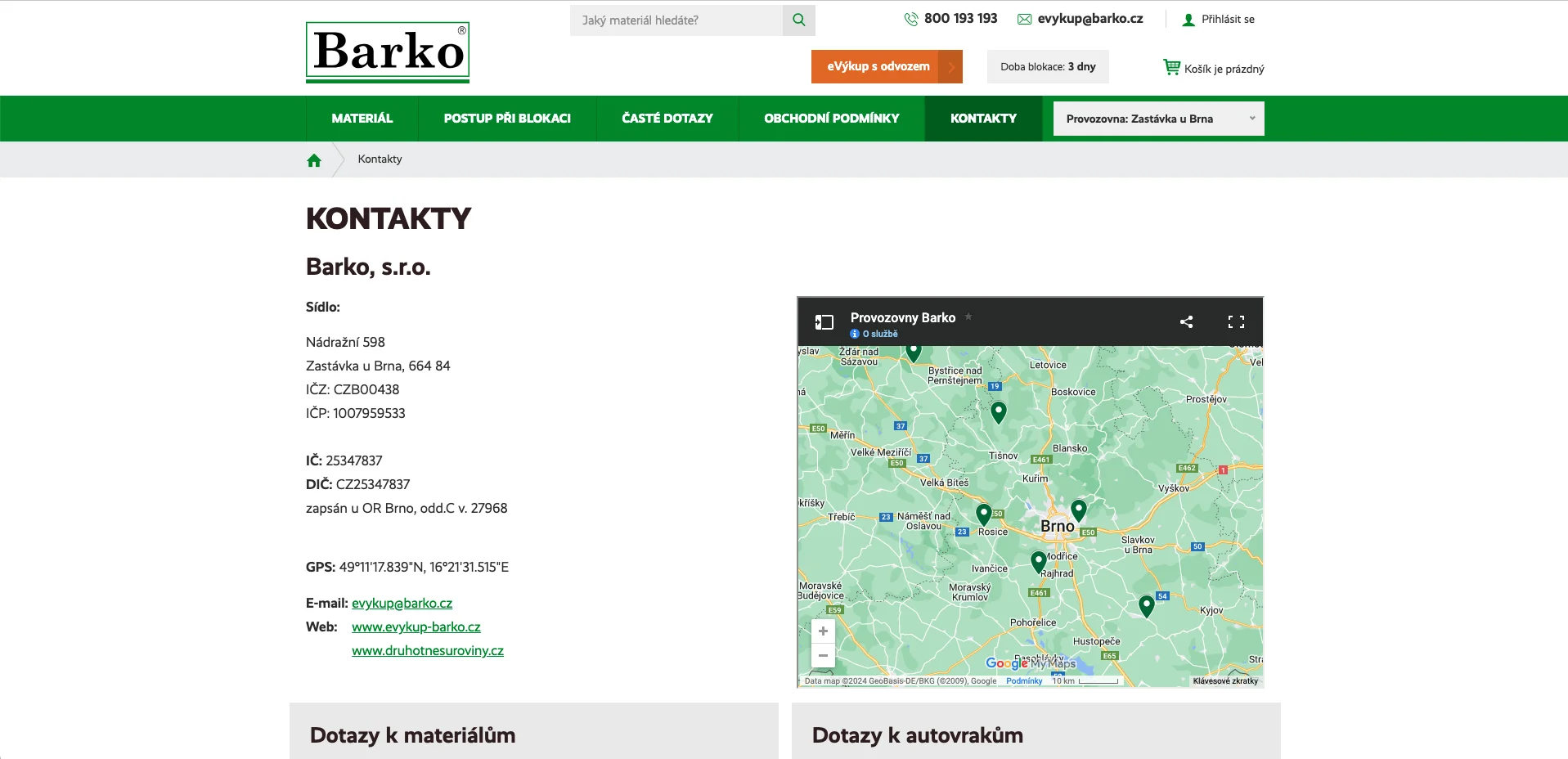The width and height of the screenshot is (1568, 759).
Task: Click the Nádražní 598 address line
Action: (345, 343)
